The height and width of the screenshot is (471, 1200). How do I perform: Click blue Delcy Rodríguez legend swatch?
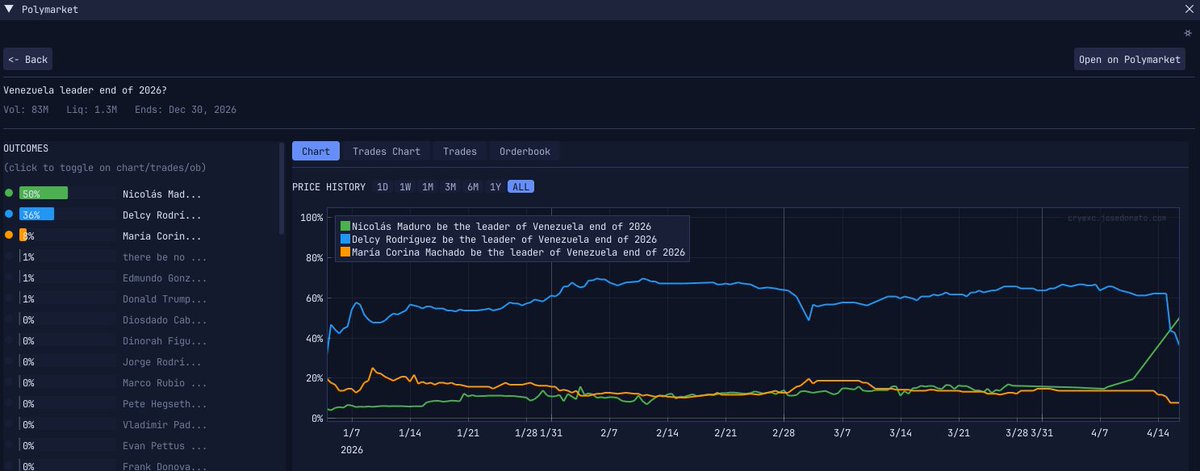click(x=346, y=239)
